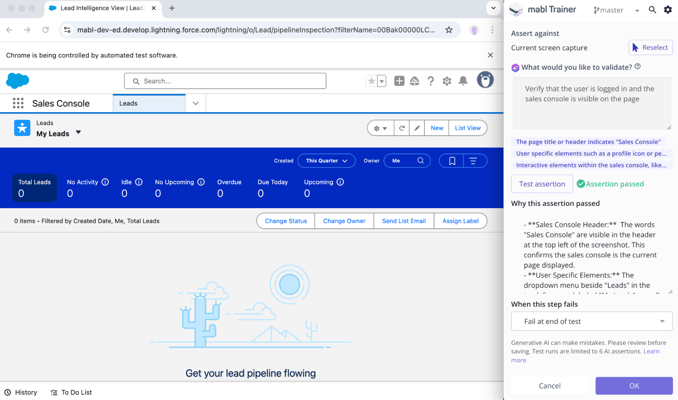
Task: Open the Trailhead guidance icon
Action: pos(415,81)
